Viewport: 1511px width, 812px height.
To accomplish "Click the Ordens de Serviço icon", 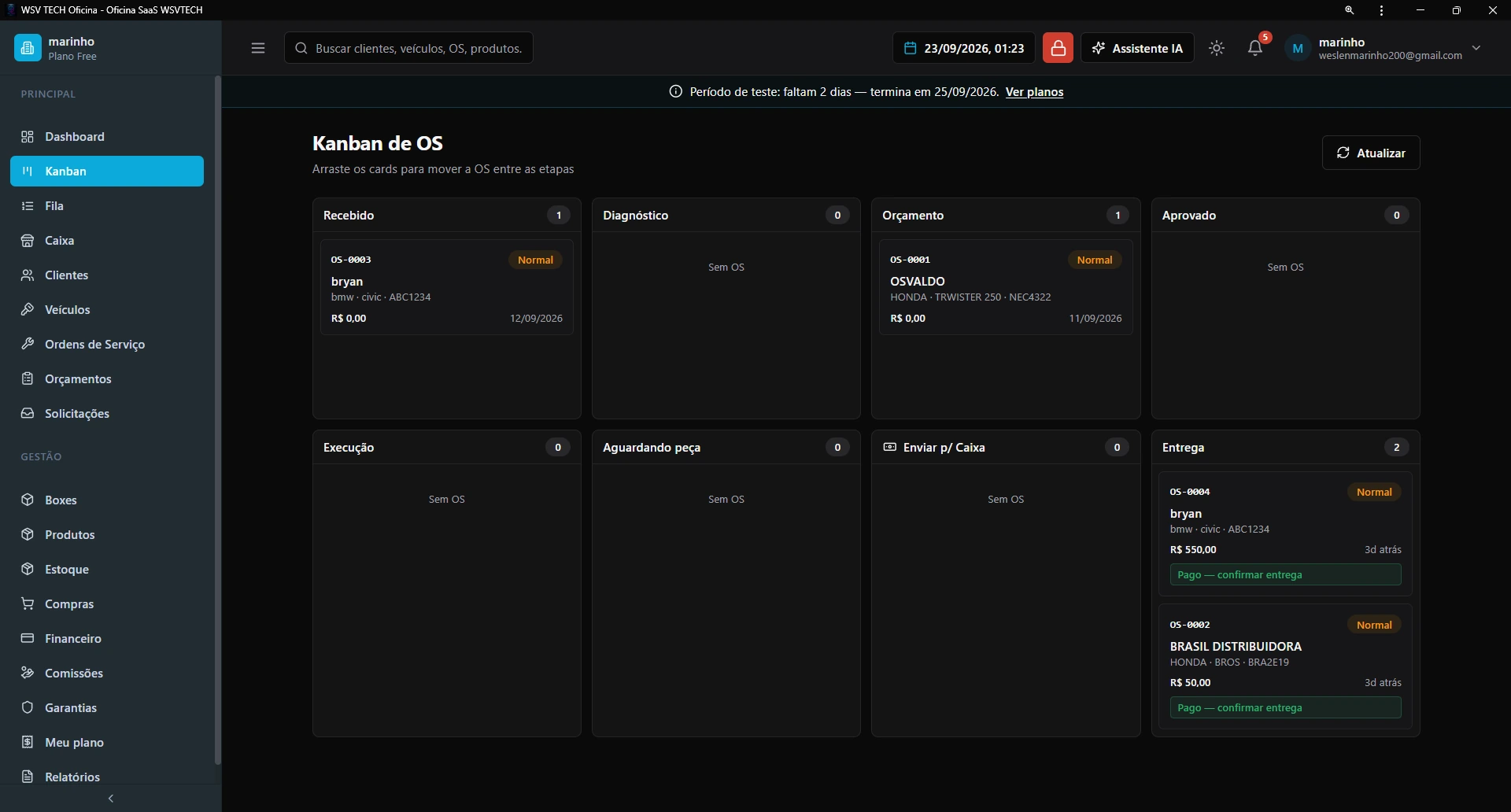I will pyautogui.click(x=28, y=345).
